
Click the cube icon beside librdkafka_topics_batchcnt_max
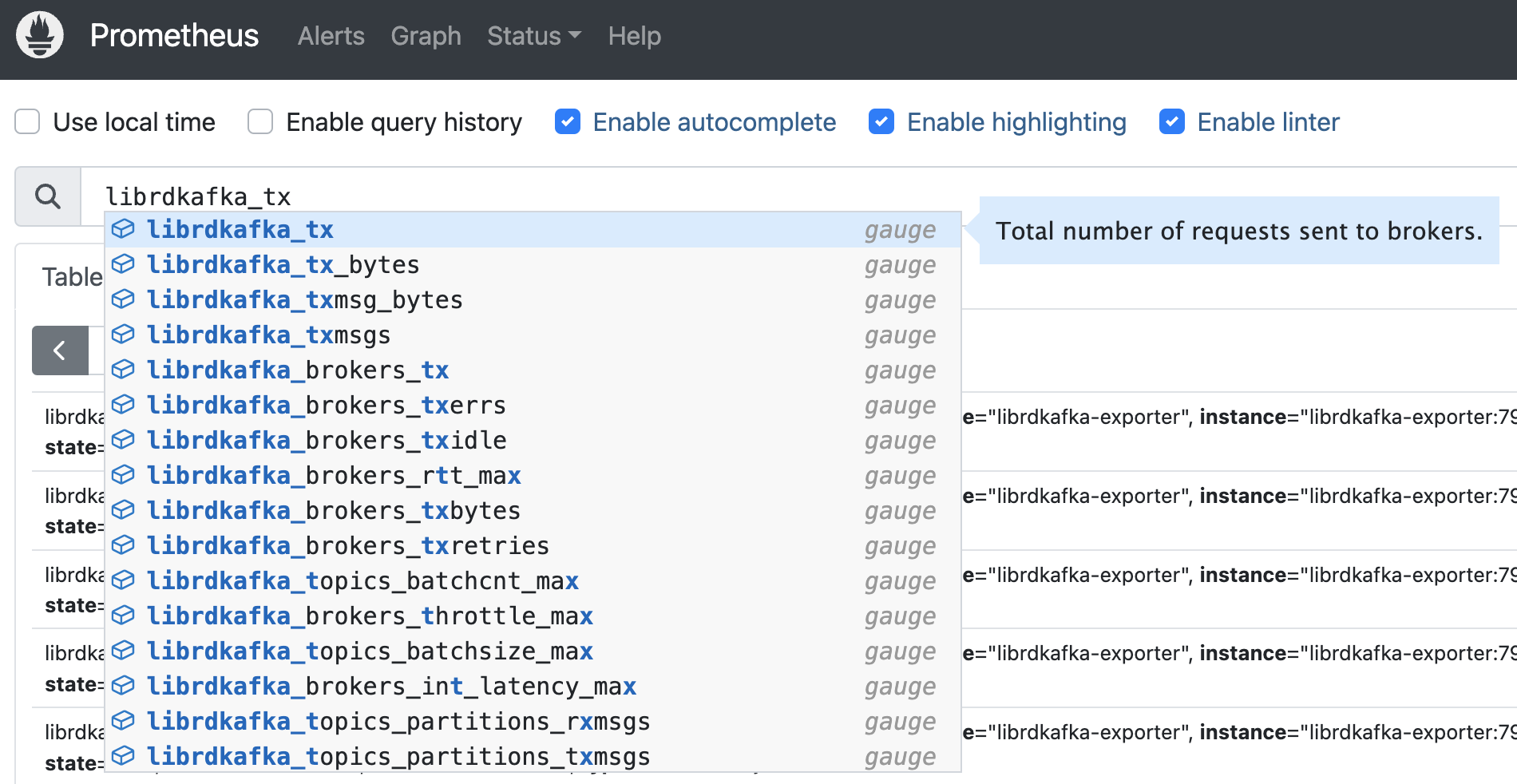point(123,580)
